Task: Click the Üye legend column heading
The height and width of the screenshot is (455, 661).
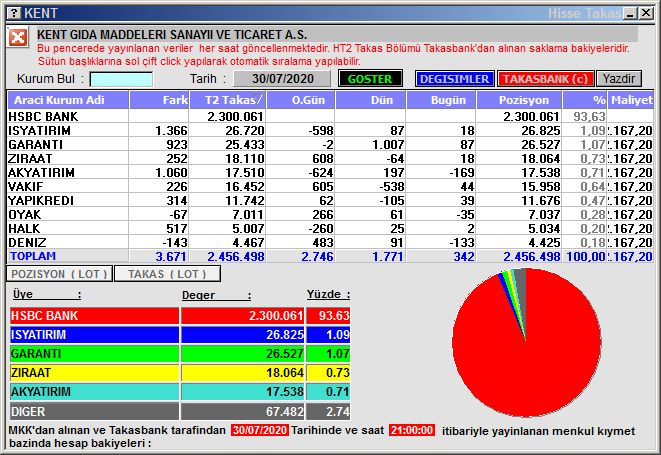Action: pos(46,294)
